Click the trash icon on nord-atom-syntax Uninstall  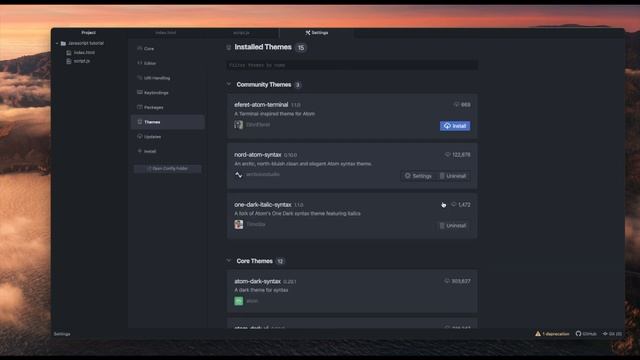[x=442, y=176]
